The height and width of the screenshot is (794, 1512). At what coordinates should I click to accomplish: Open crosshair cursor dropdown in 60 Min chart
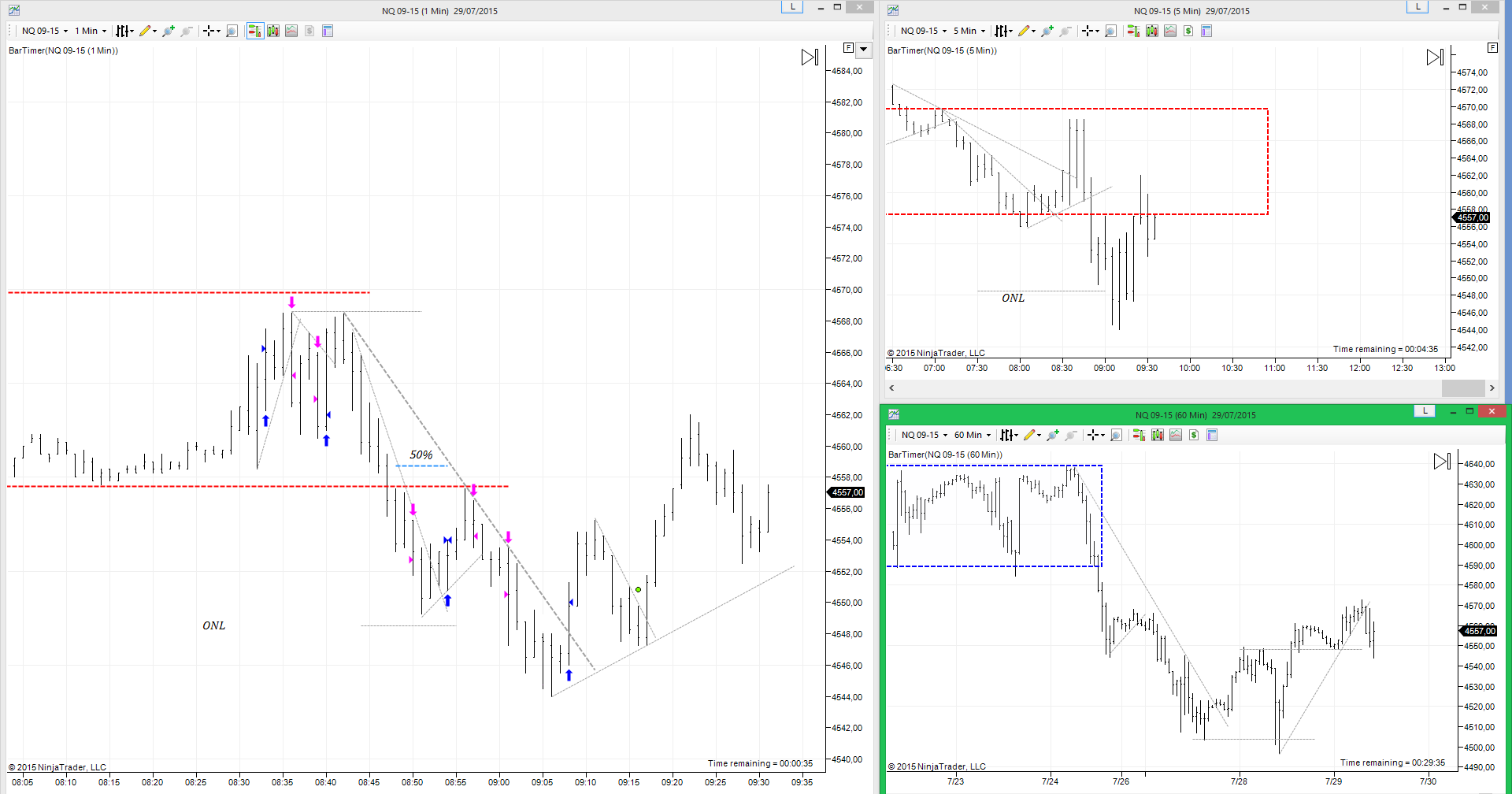point(1095,435)
